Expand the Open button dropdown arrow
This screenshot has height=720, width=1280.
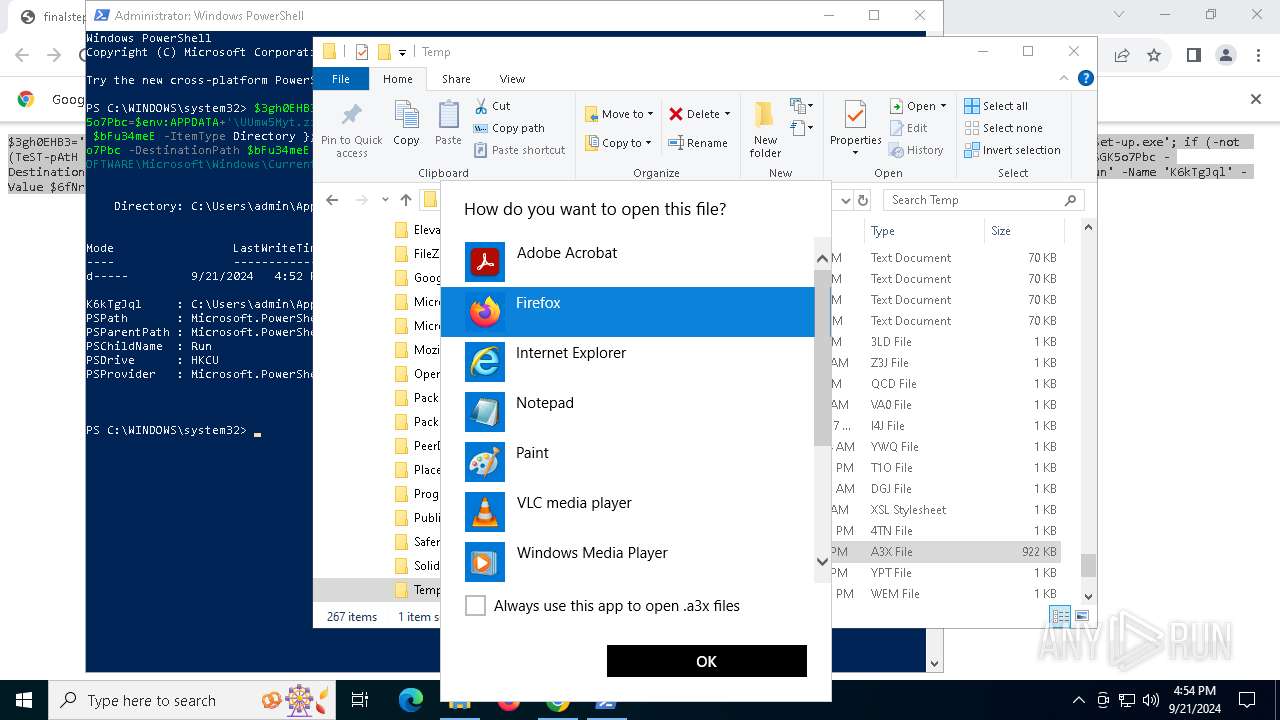tap(943, 106)
